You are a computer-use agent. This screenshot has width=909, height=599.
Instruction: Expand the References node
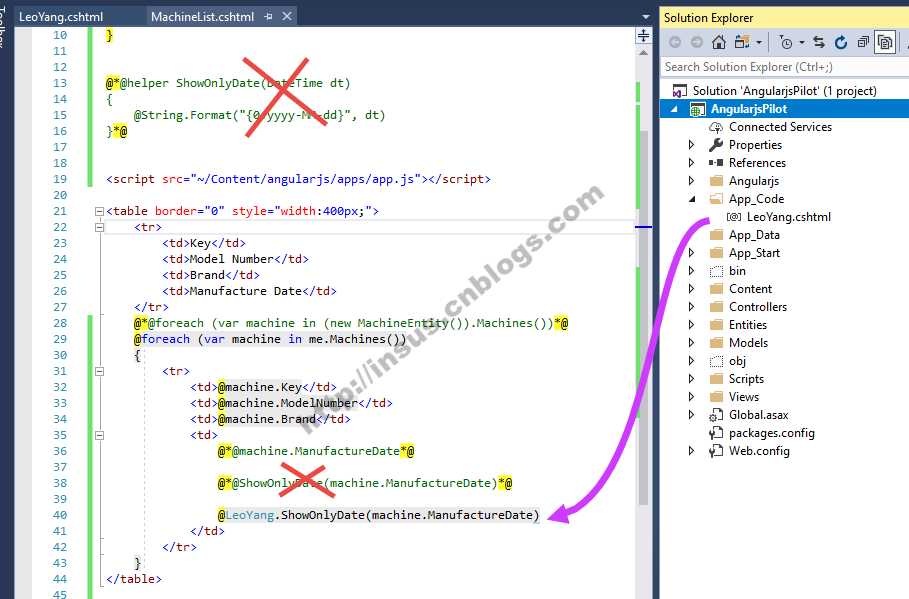(x=691, y=162)
